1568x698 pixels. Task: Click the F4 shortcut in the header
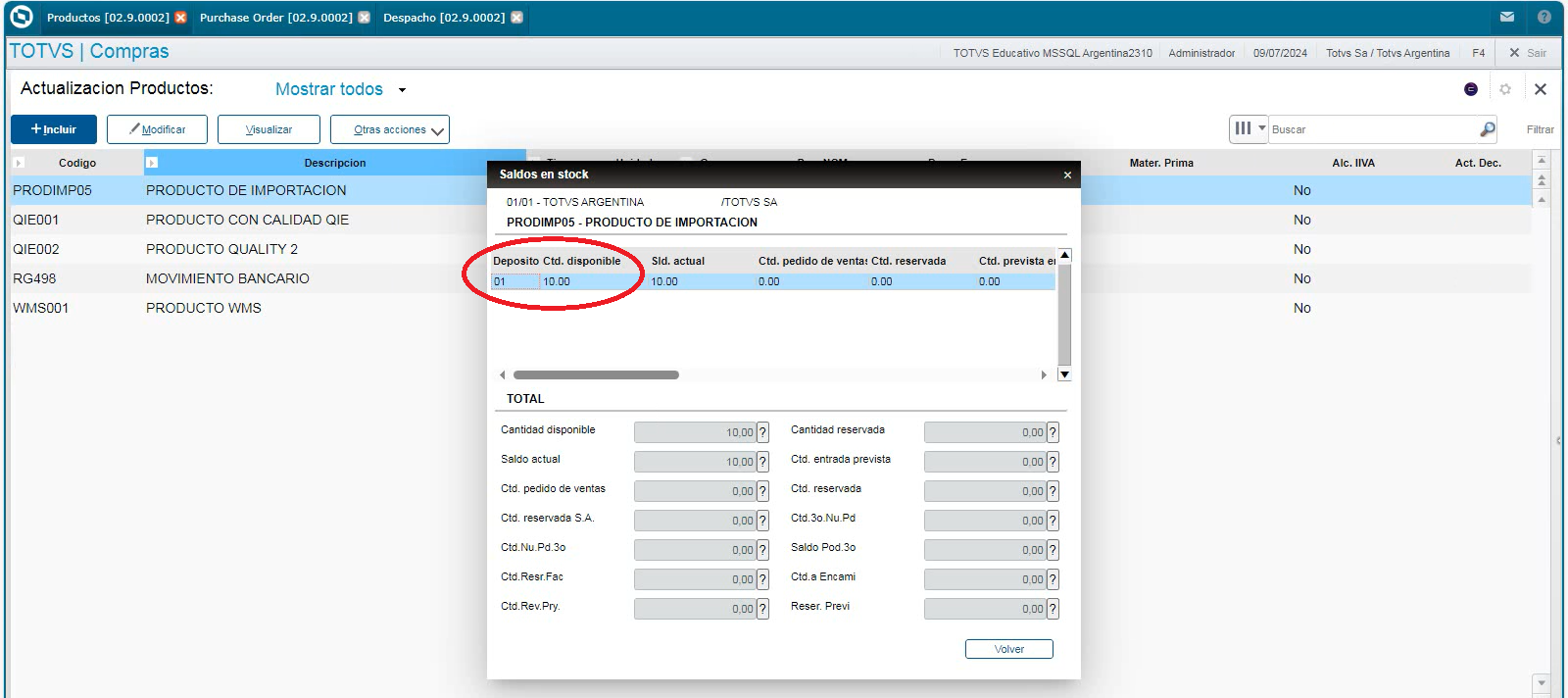[x=1479, y=53]
